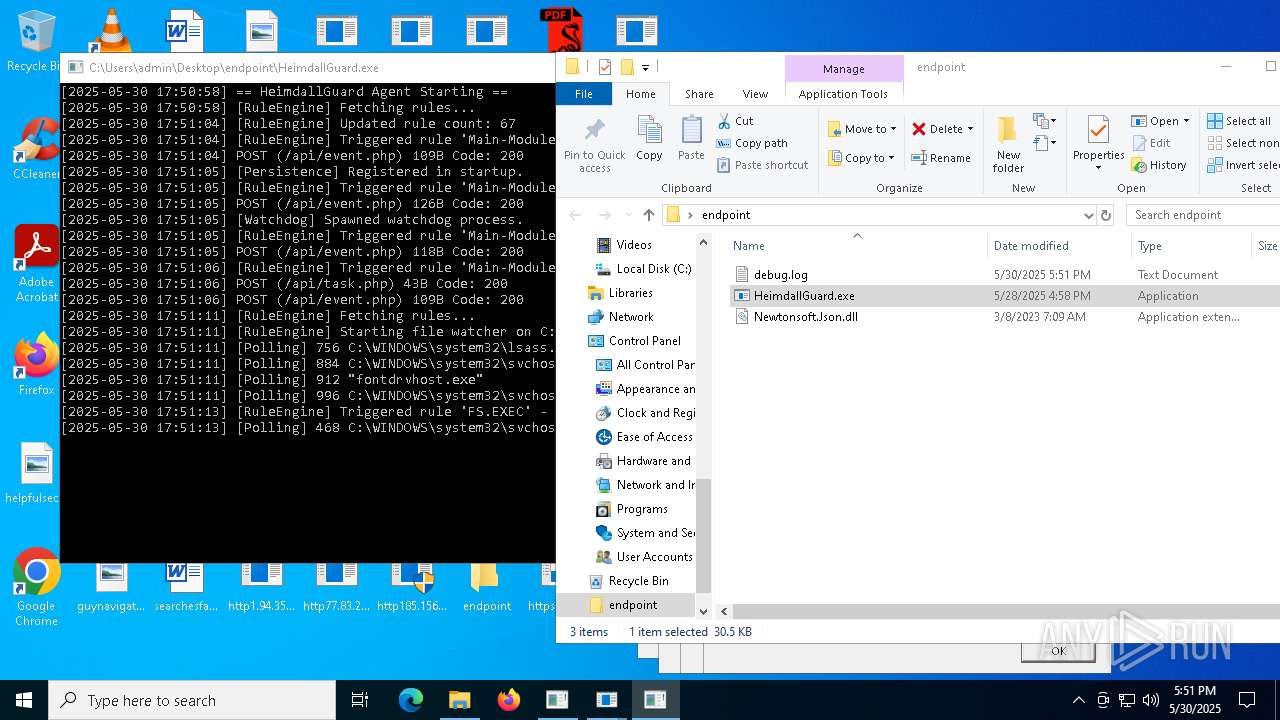Select Videos in navigation pane
The image size is (1280, 720).
pyautogui.click(x=634, y=245)
